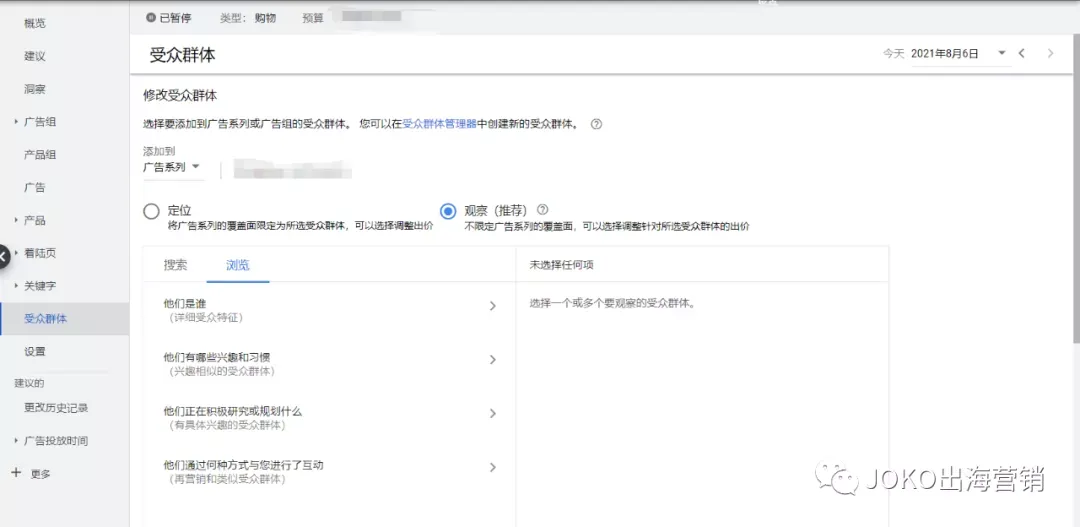
Task: Switch to the 浏览 tab
Action: coord(238,265)
